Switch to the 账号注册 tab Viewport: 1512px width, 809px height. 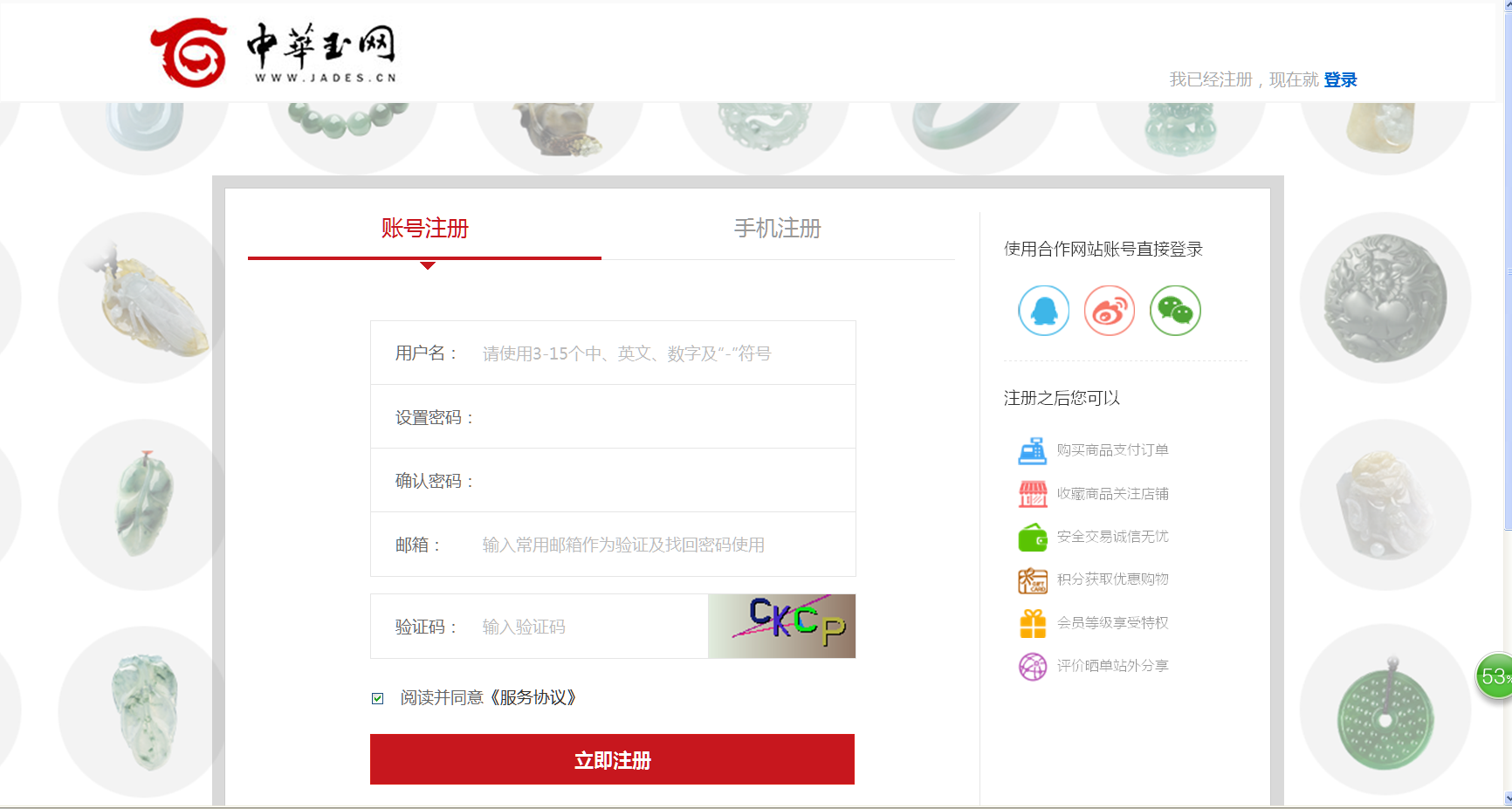tap(425, 229)
